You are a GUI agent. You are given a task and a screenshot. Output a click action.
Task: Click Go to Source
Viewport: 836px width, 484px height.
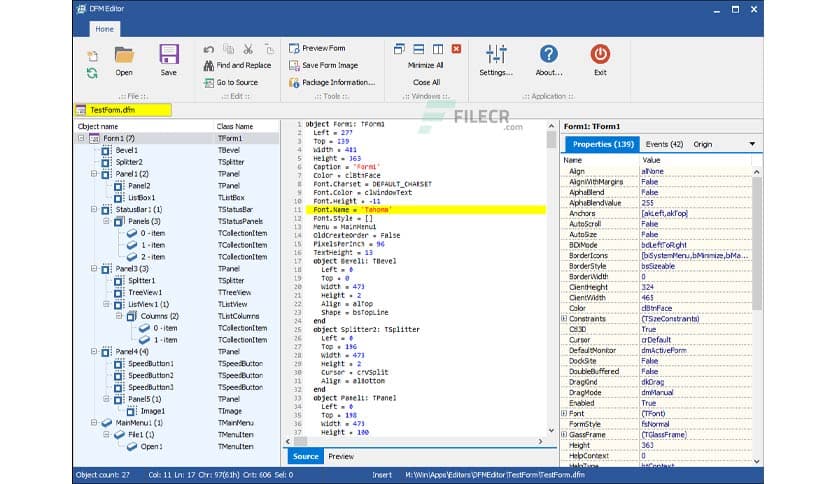point(231,82)
